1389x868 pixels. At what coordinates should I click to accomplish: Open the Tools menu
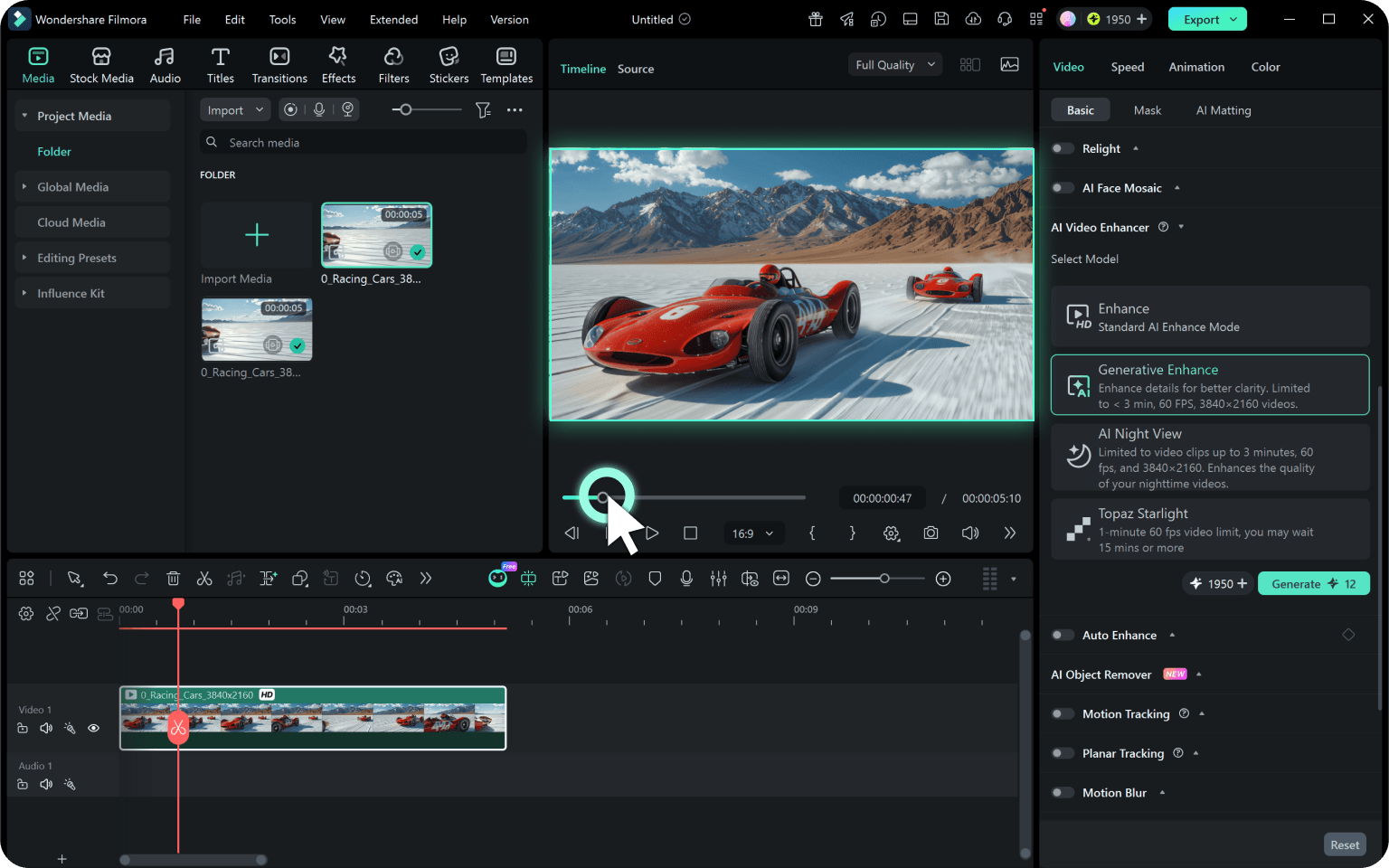(x=282, y=19)
